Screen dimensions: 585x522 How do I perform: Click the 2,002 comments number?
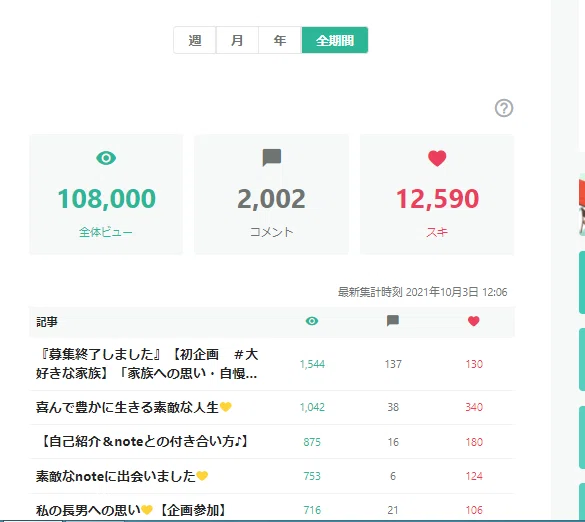(x=272, y=199)
